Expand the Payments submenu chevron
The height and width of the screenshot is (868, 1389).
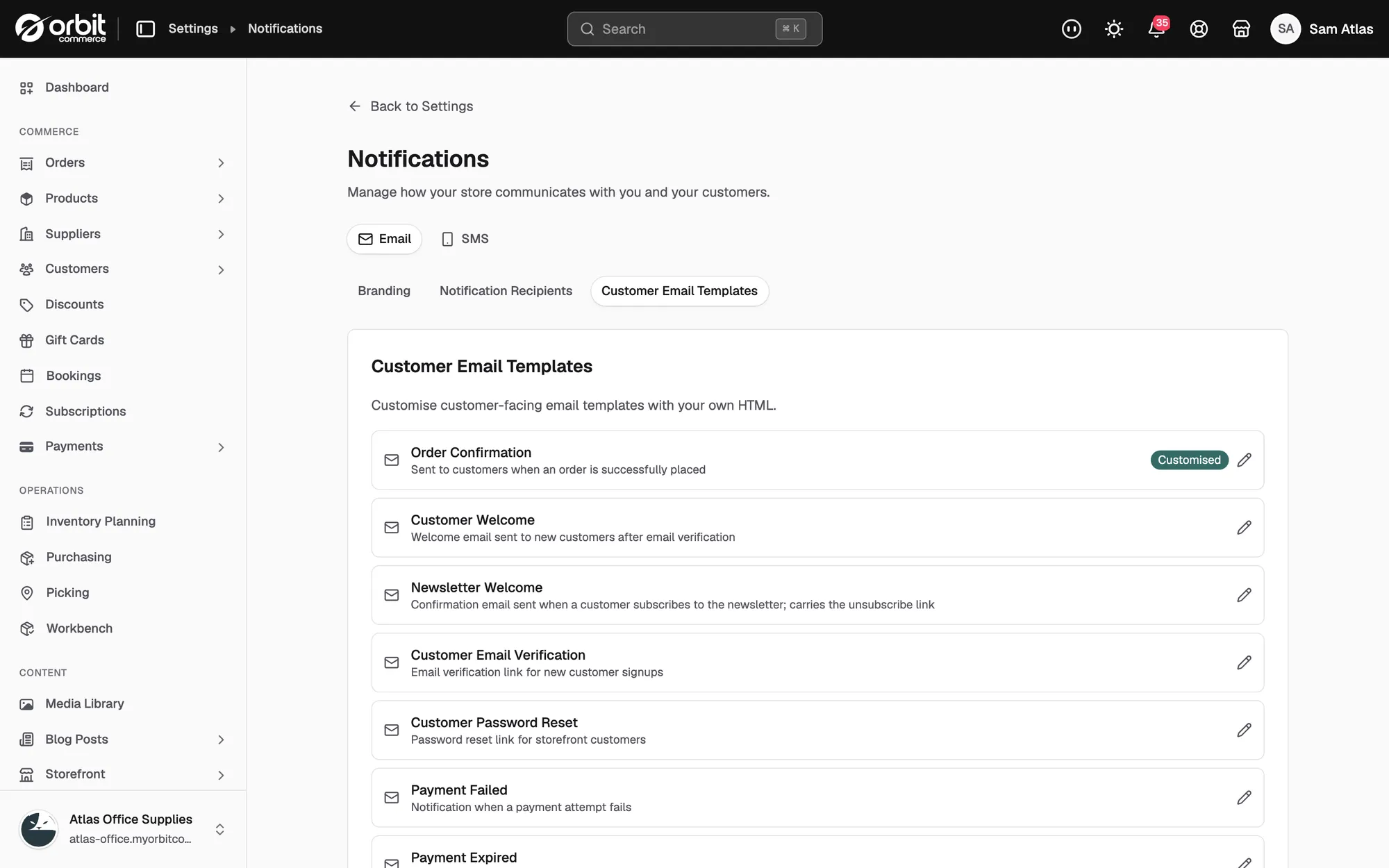click(x=221, y=447)
